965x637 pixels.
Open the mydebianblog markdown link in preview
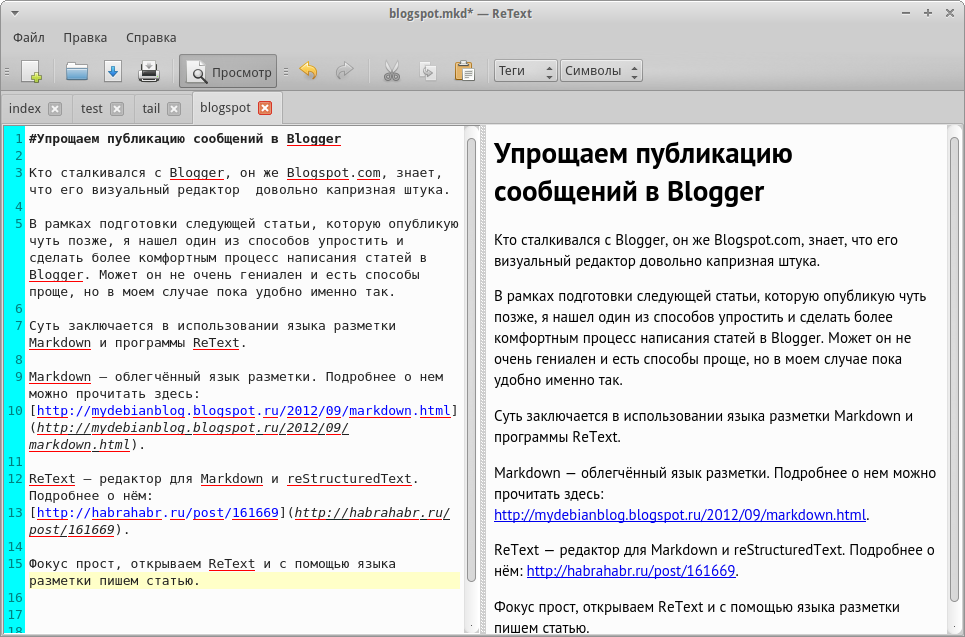680,515
